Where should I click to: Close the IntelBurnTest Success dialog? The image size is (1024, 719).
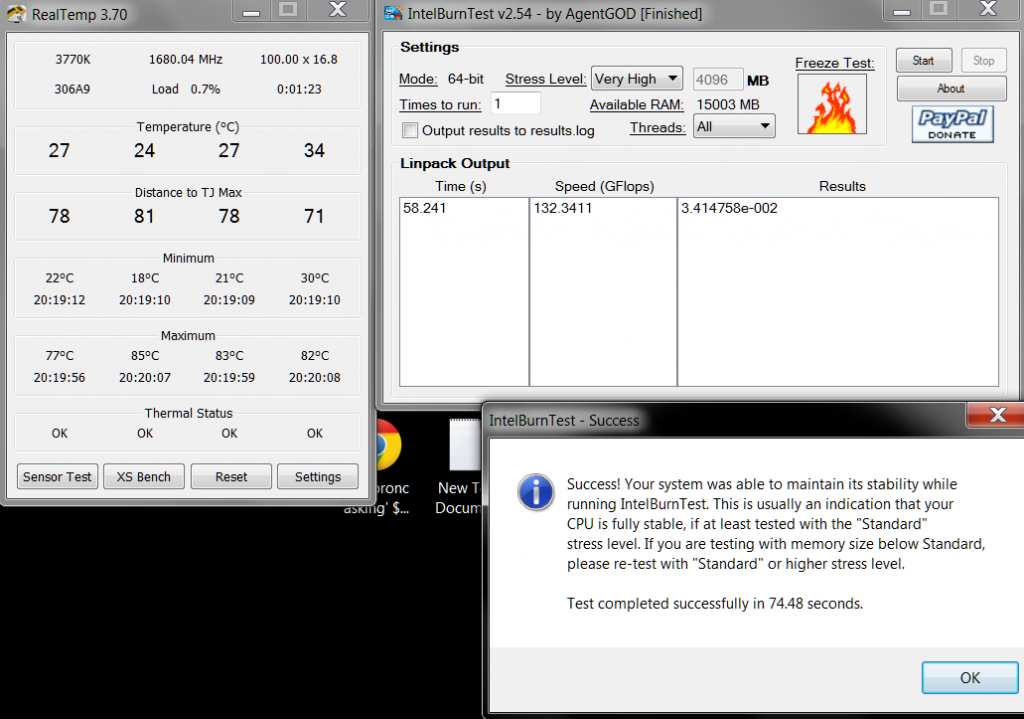(x=997, y=415)
